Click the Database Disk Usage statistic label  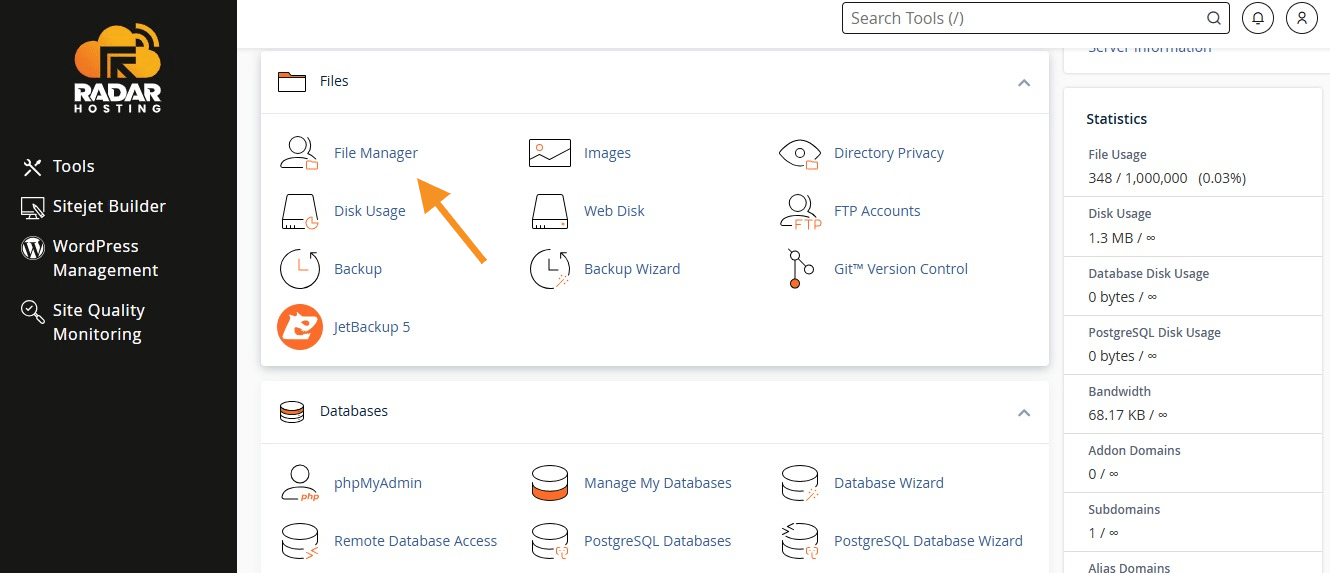pyautogui.click(x=1148, y=274)
